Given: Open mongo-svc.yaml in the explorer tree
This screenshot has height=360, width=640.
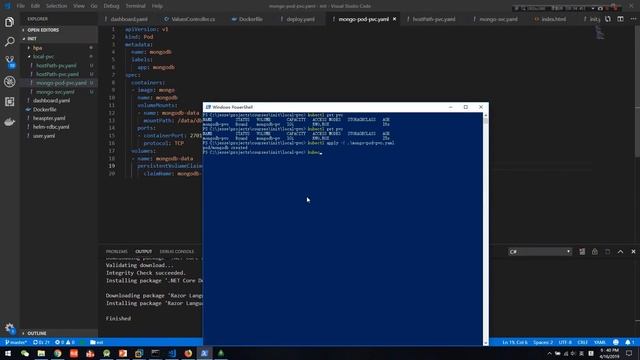Looking at the screenshot, I should (x=55, y=92).
